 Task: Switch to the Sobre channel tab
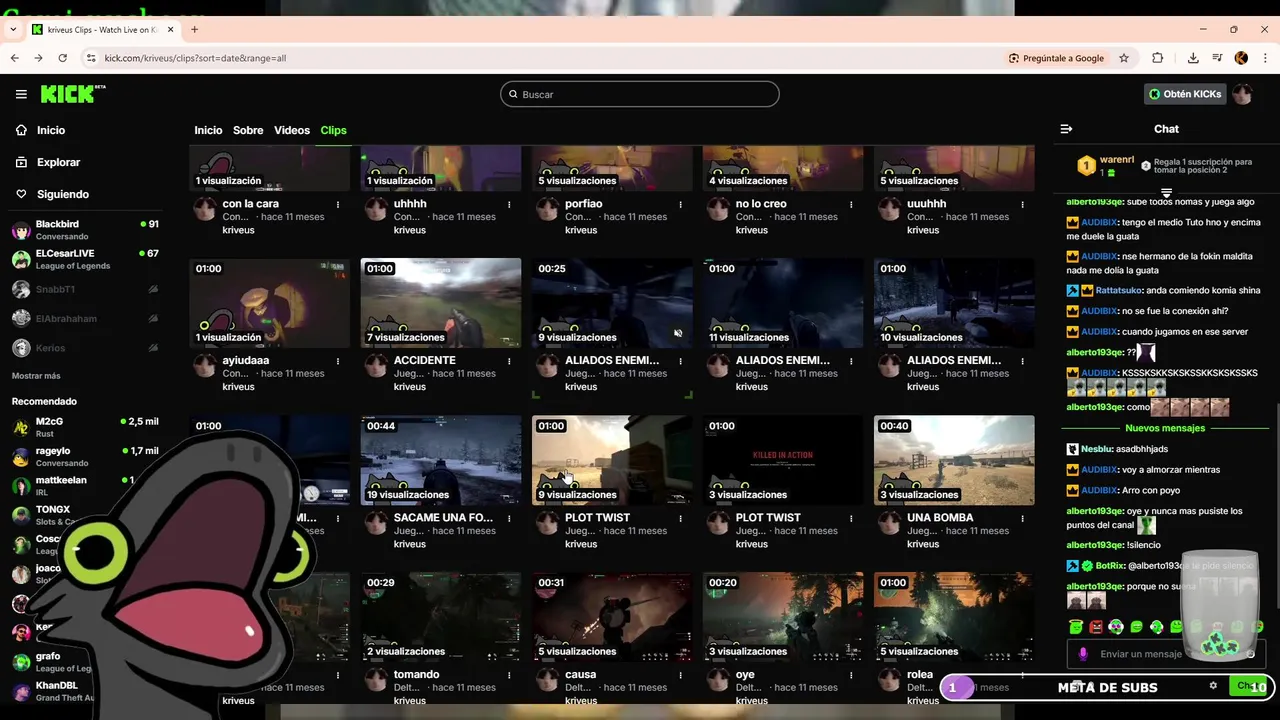click(x=248, y=130)
